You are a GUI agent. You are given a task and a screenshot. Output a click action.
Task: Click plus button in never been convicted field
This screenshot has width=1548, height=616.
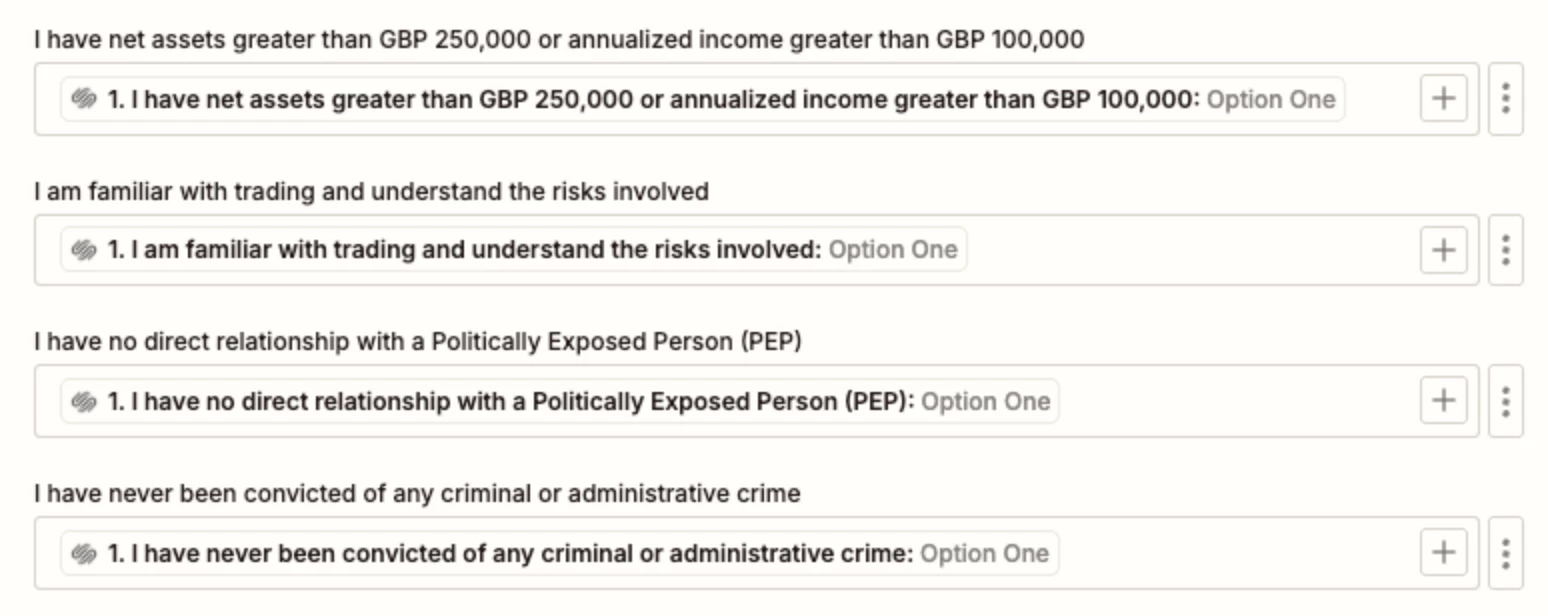pos(1443,553)
